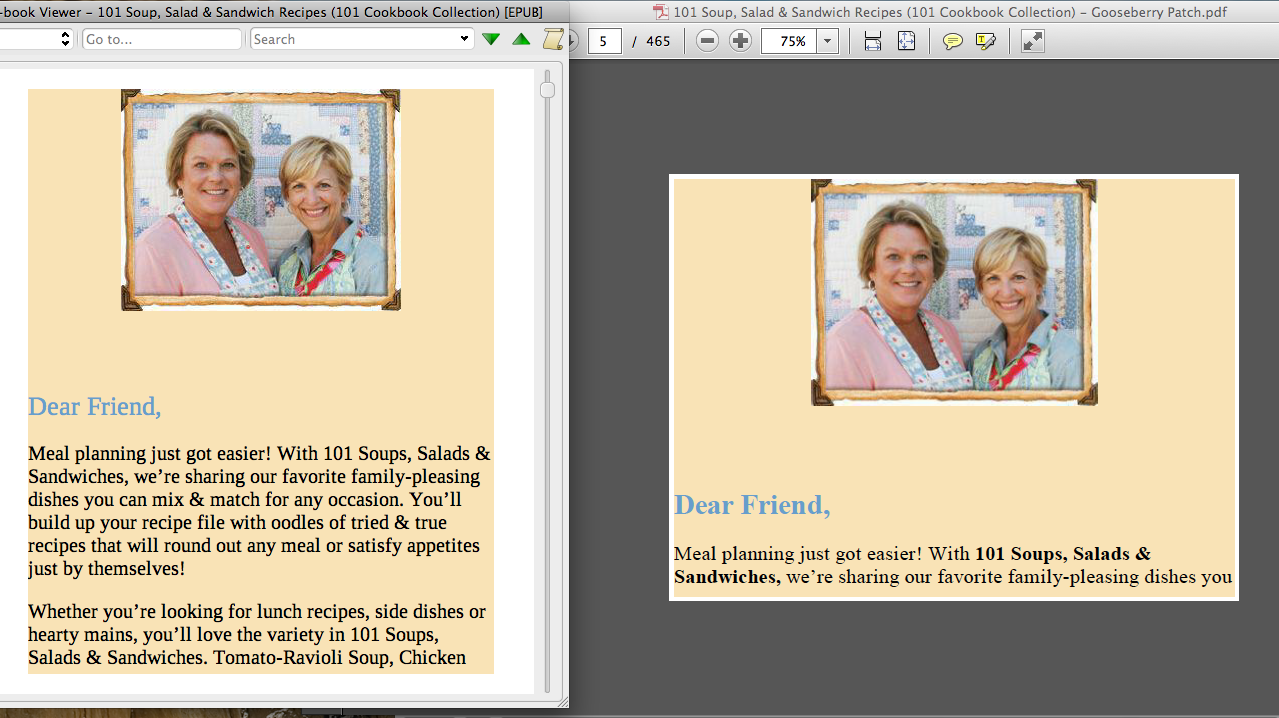The image size is (1279, 718).
Task: Click the total page count 465
Action: pos(658,41)
